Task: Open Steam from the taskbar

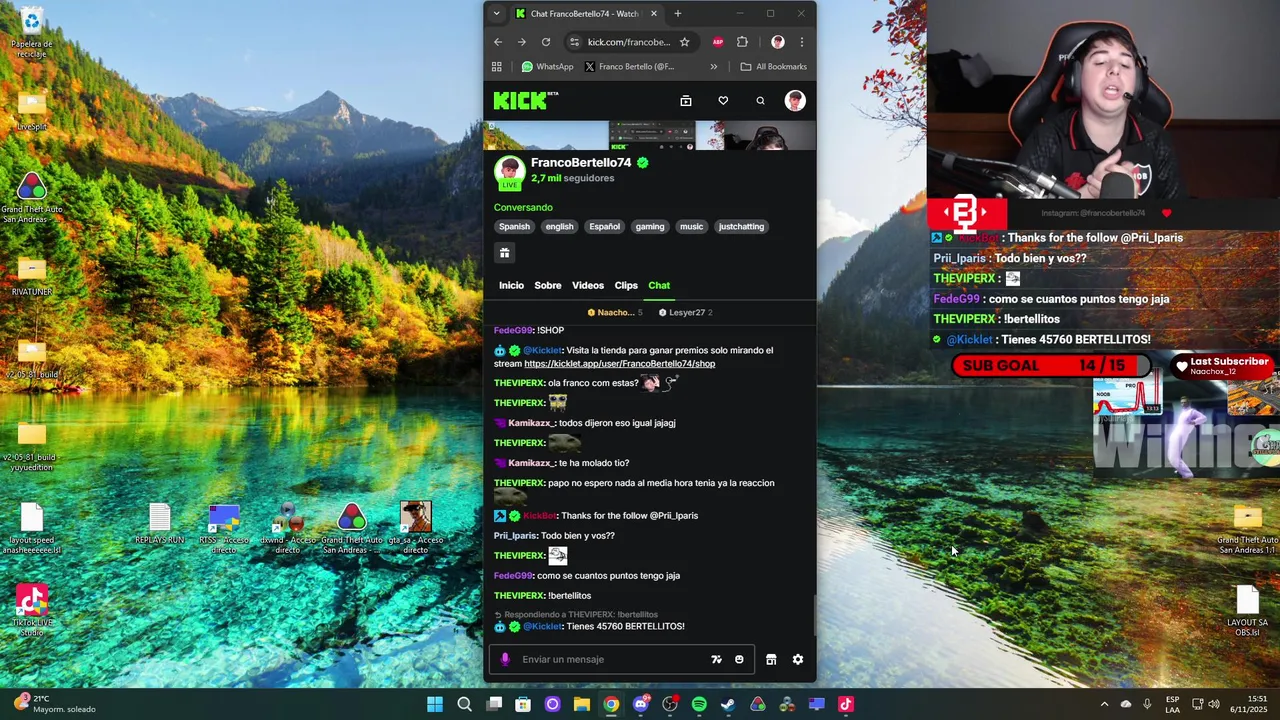Action: point(728,704)
